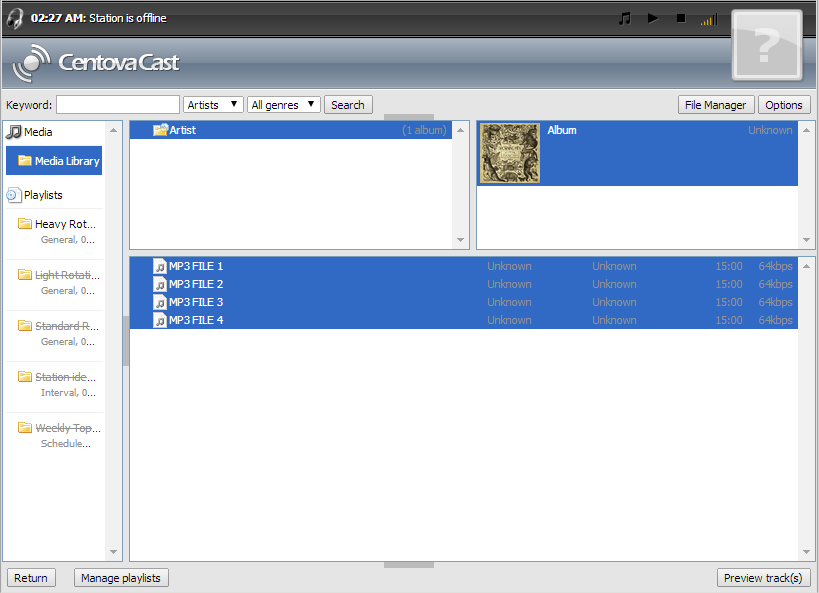The width and height of the screenshot is (819, 593).
Task: Start playback with the play button
Action: click(x=653, y=18)
